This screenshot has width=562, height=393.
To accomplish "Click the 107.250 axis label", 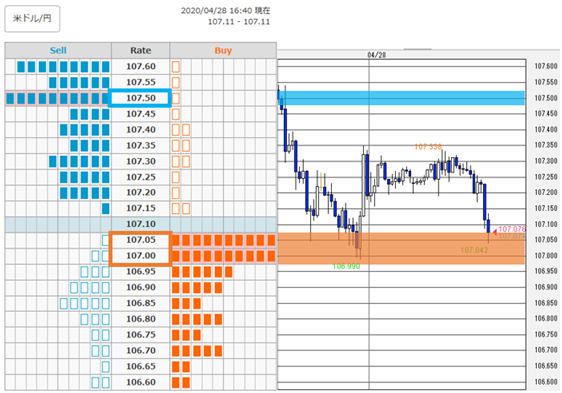I will coord(546,177).
